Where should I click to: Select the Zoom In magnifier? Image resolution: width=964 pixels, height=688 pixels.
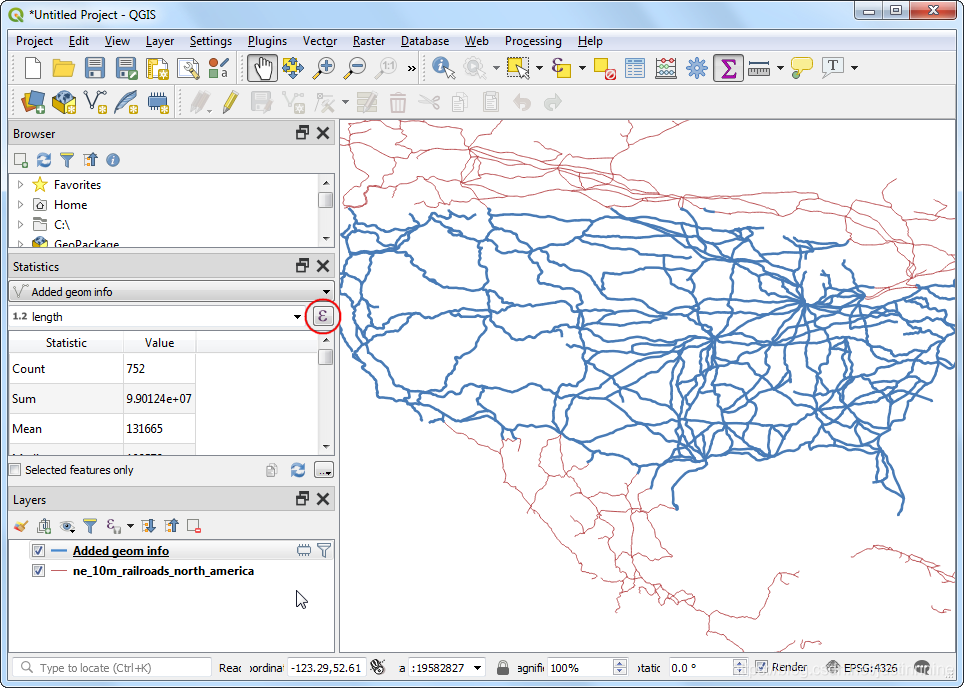(323, 68)
